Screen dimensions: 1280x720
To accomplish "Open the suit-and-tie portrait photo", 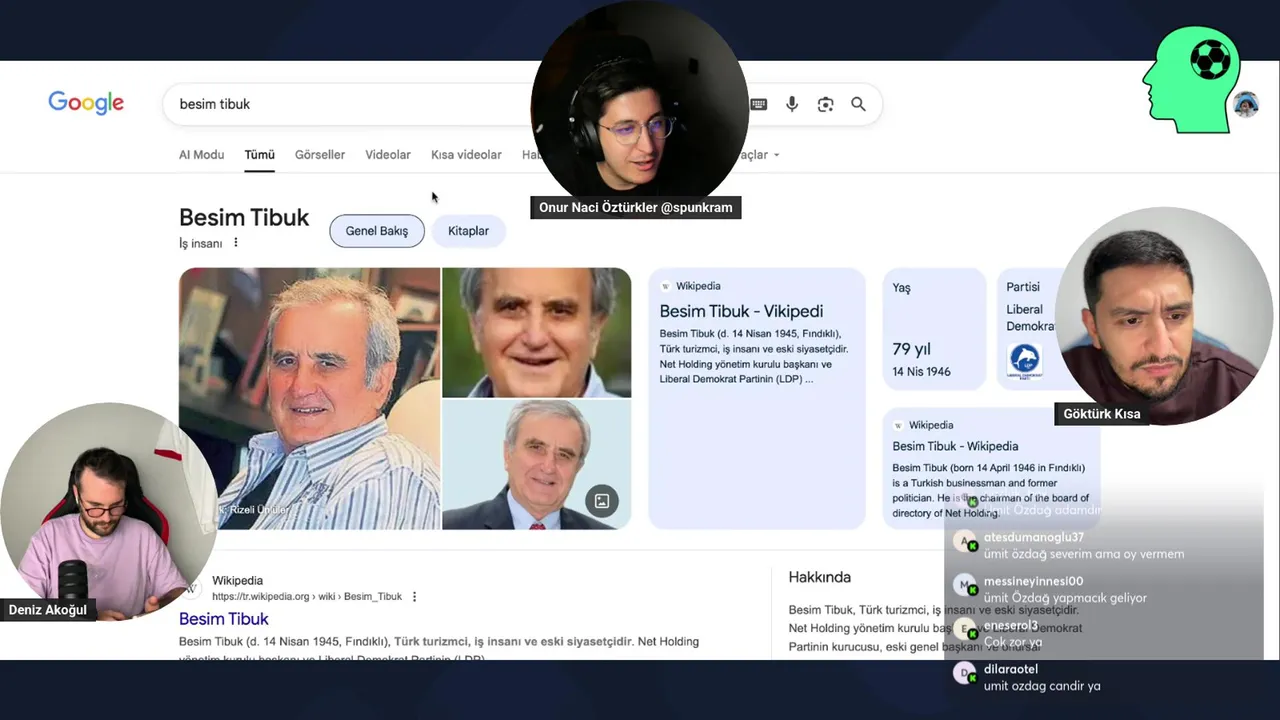I will pyautogui.click(x=537, y=465).
